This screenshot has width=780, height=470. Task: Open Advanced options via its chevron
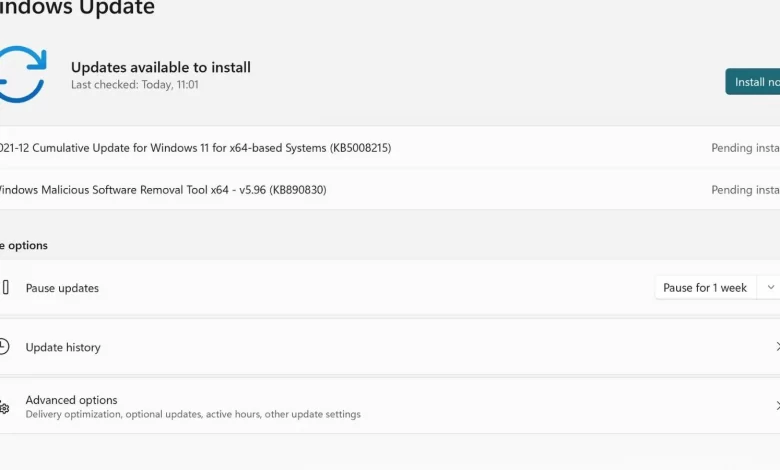pos(777,406)
